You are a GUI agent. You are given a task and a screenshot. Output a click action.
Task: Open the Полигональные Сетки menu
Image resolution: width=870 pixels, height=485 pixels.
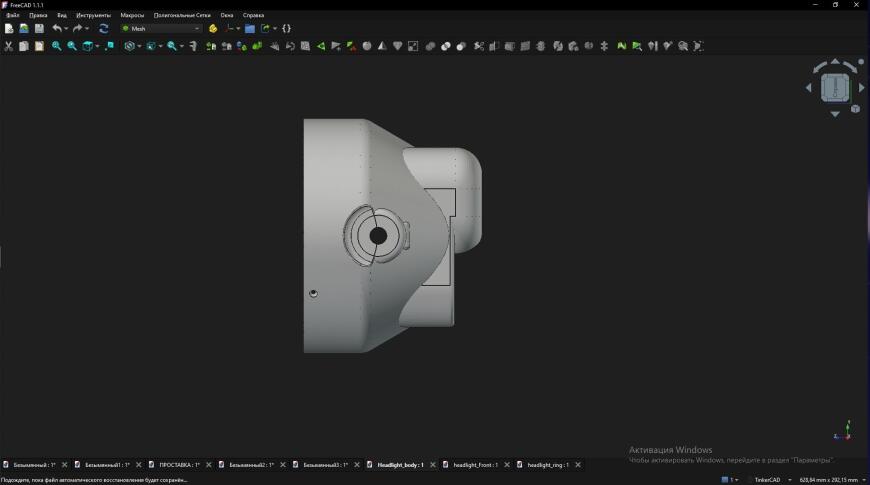182,15
